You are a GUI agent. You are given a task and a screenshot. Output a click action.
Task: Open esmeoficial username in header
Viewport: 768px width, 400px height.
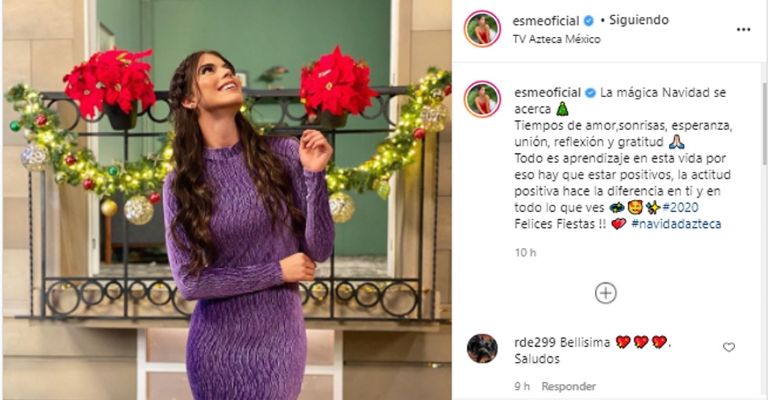pyautogui.click(x=546, y=21)
